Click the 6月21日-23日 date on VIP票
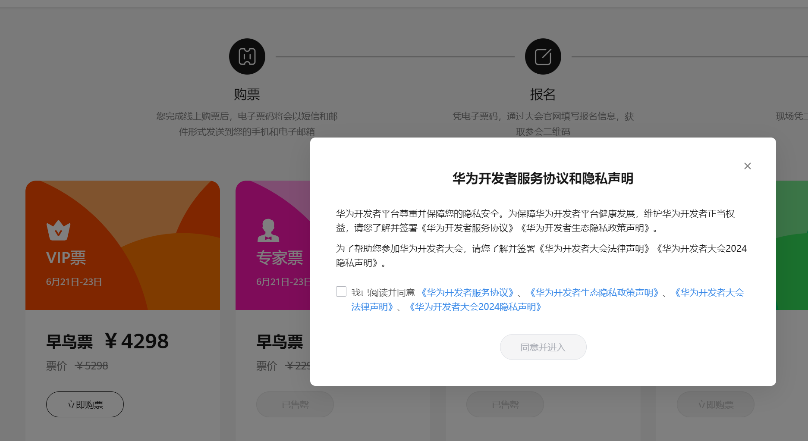 pyautogui.click(x=74, y=282)
